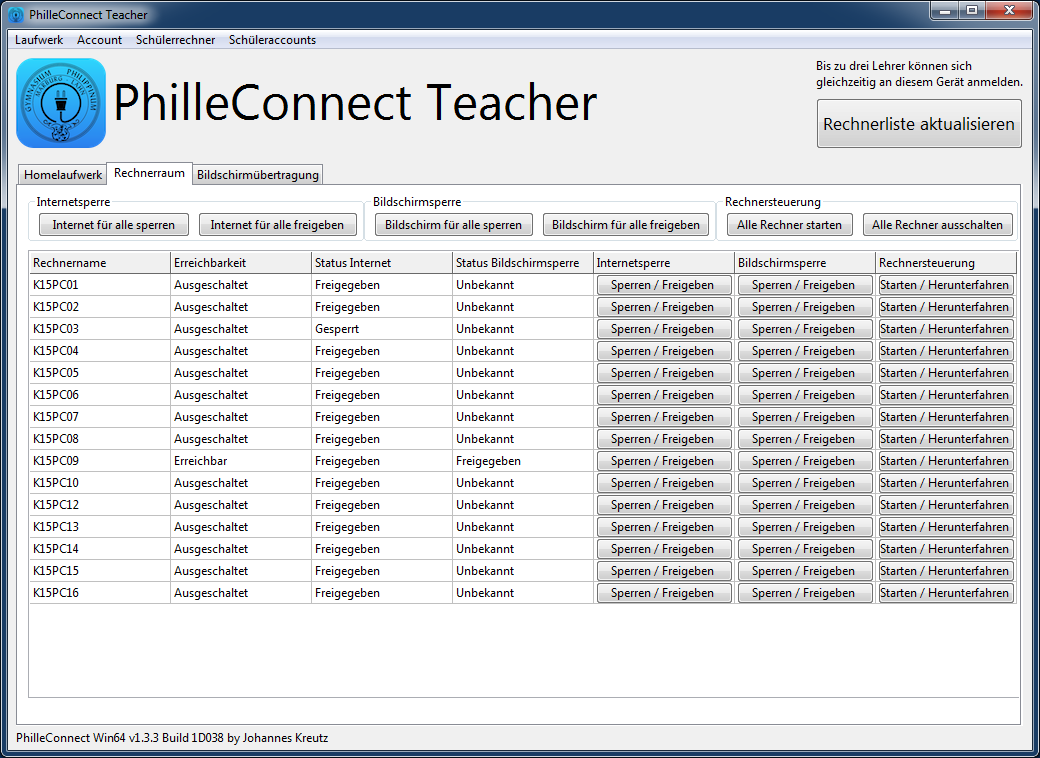The height and width of the screenshot is (758, 1040).
Task: Click Alle Rechner ausschalten button
Action: click(x=937, y=225)
